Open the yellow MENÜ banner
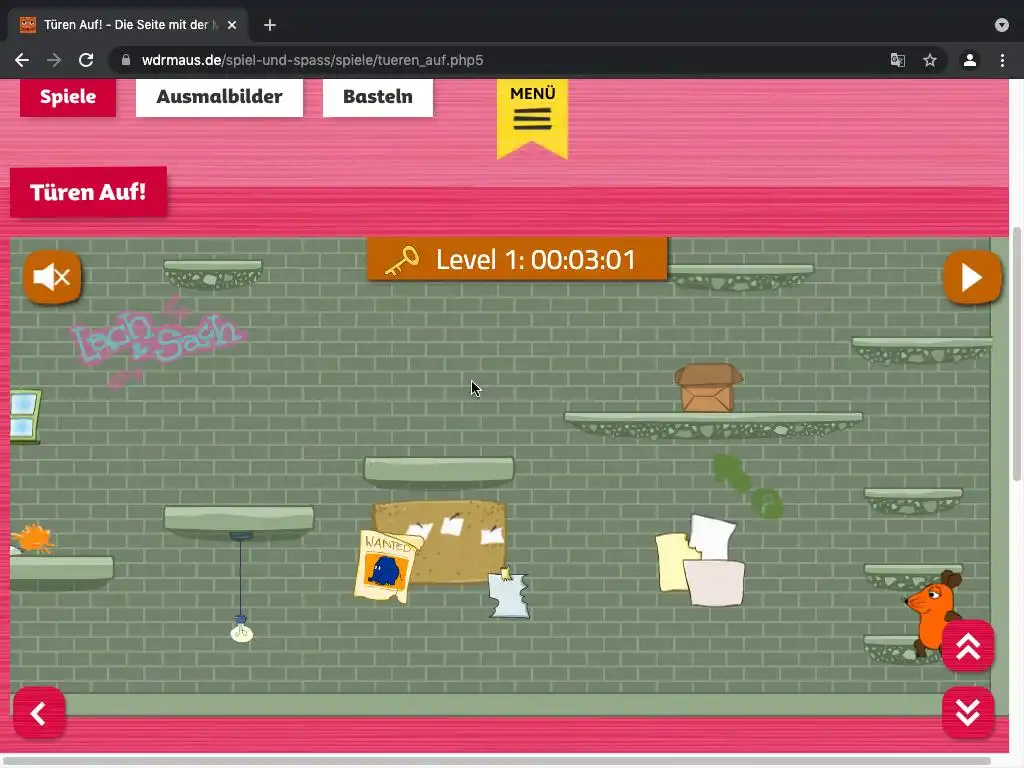Viewport: 1024px width, 768px height. tap(532, 118)
